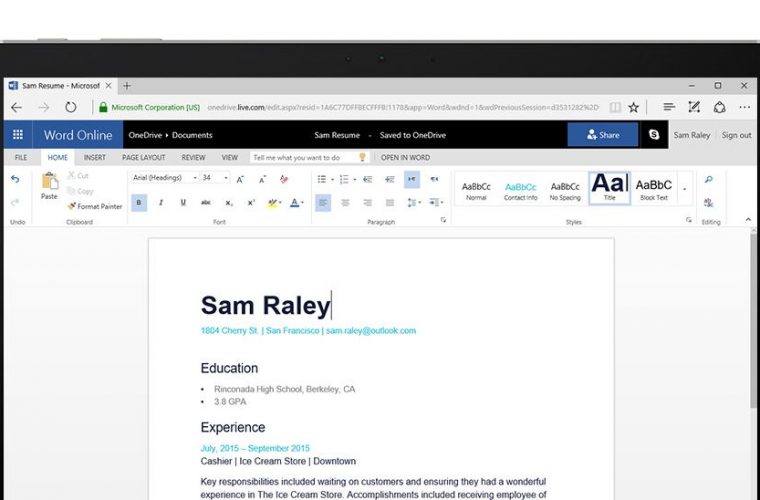
Task: Open Replace in the Editing group
Action: click(x=709, y=203)
